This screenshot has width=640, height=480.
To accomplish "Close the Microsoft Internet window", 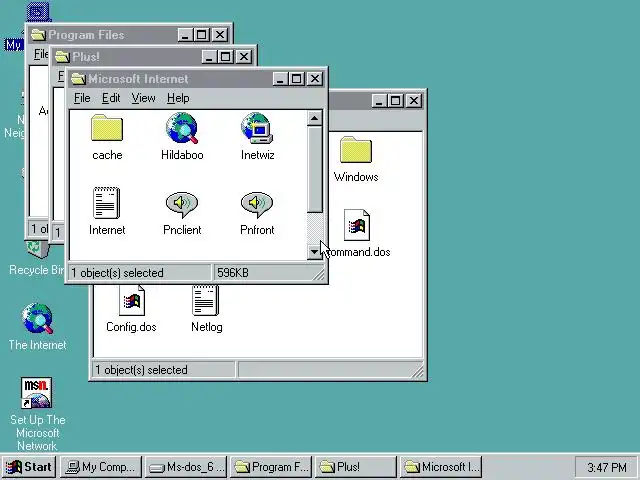I will tap(315, 79).
